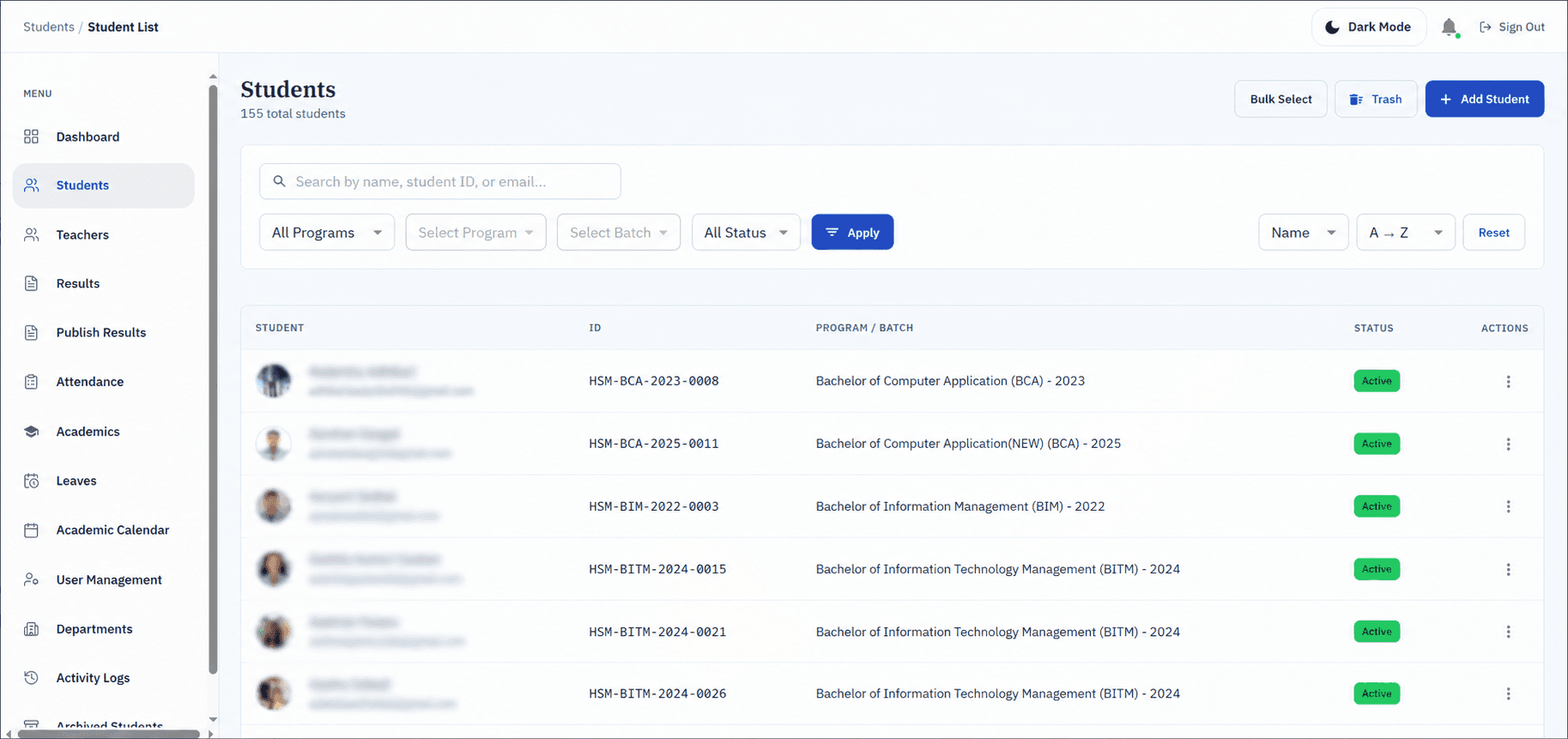
Task: Open actions menu for HSM-BIM-2022-0003
Action: coord(1508,506)
